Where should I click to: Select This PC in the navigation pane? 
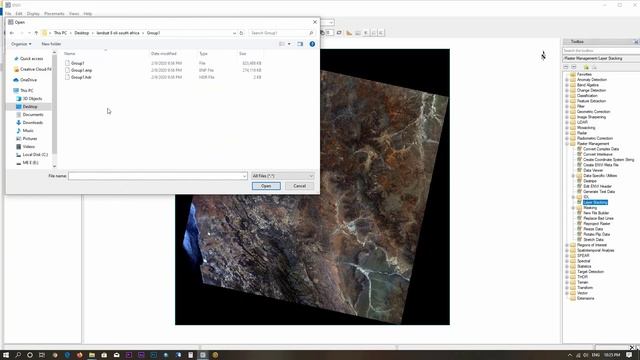point(26,91)
